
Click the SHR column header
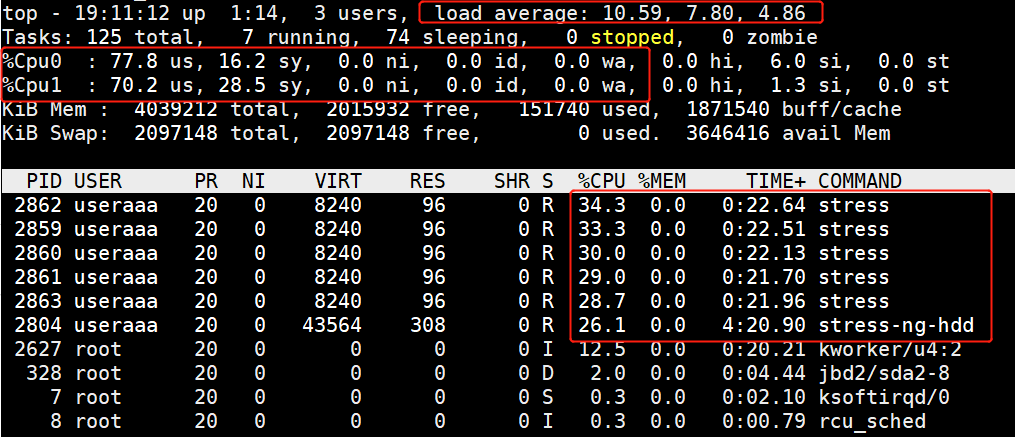click(511, 180)
